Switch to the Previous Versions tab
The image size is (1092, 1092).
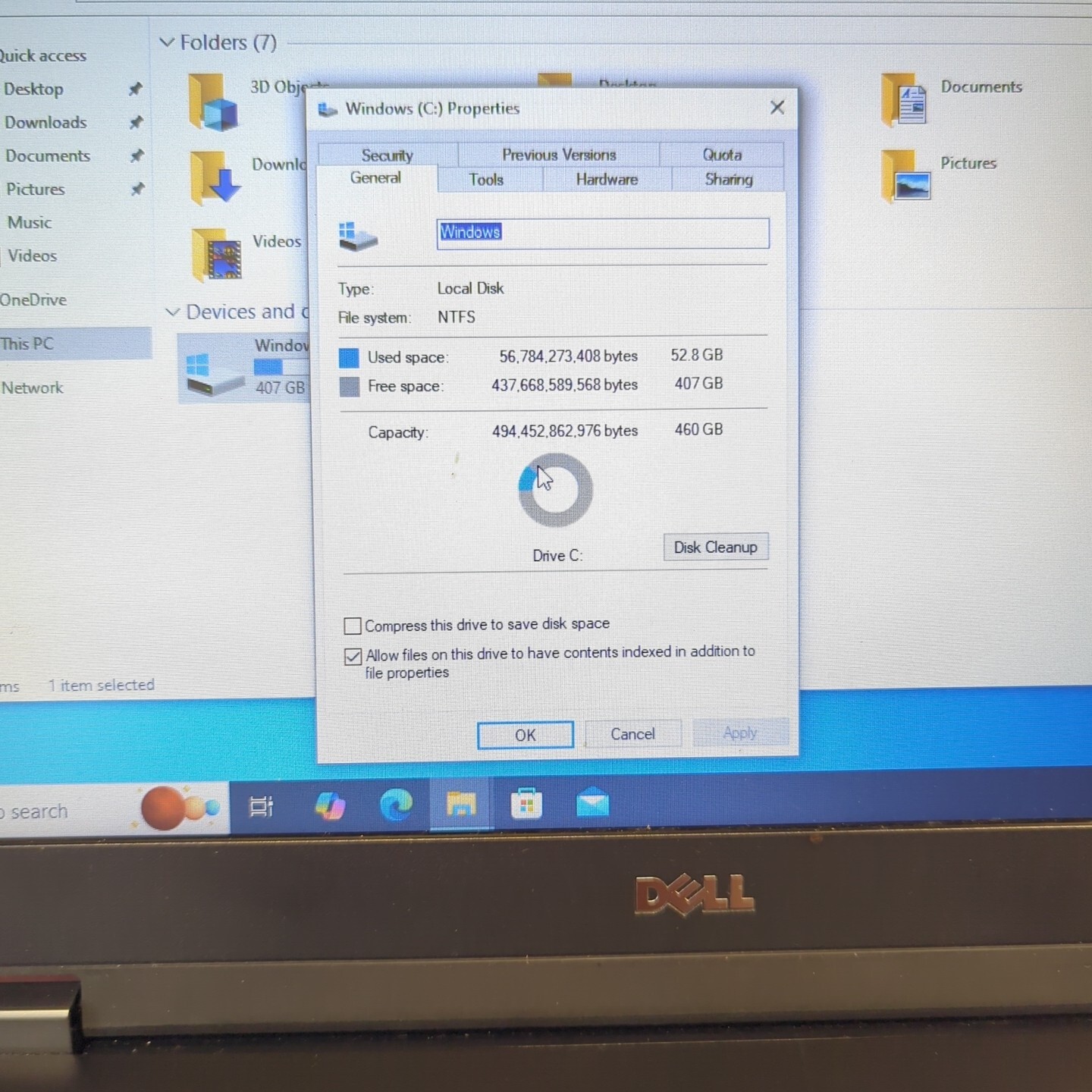559,155
